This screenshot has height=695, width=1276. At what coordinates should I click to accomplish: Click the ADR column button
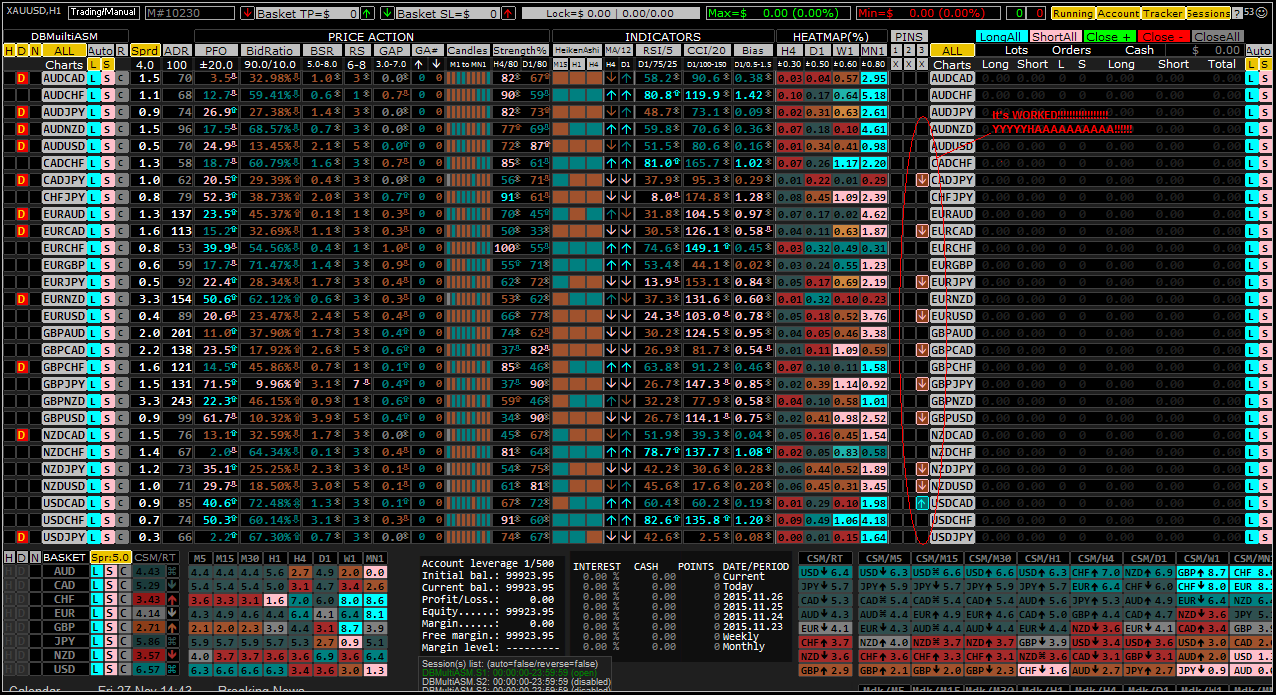coord(177,50)
